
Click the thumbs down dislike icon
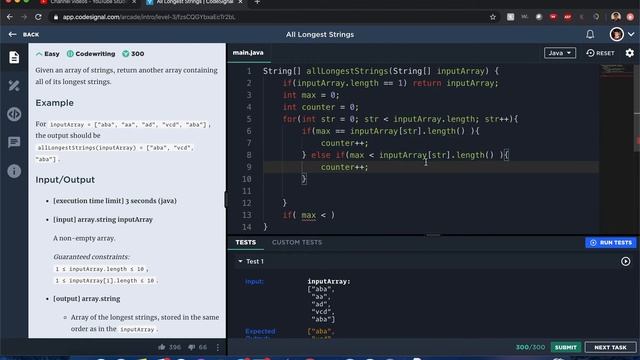191,347
